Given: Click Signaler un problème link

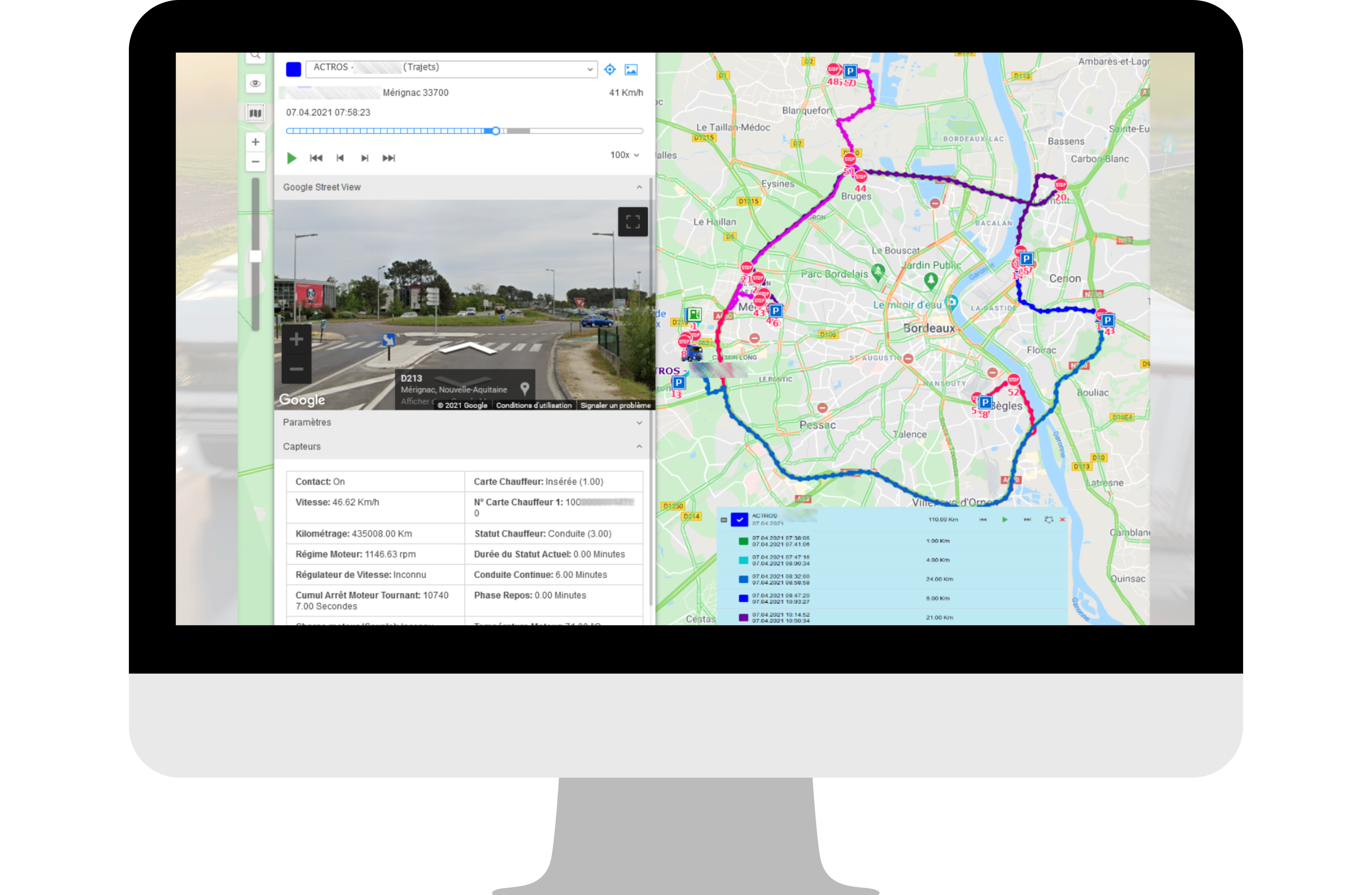Looking at the screenshot, I should click(616, 405).
